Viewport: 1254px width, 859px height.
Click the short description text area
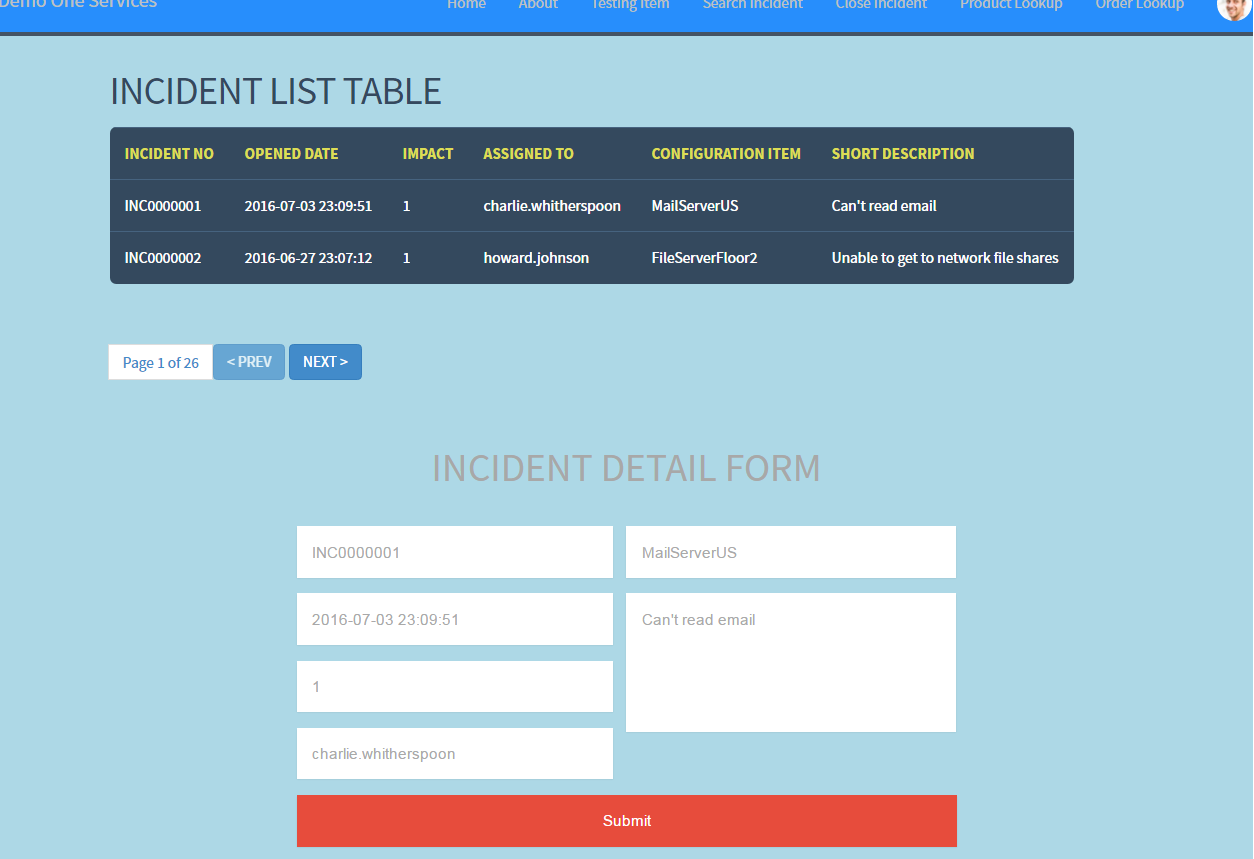click(790, 662)
